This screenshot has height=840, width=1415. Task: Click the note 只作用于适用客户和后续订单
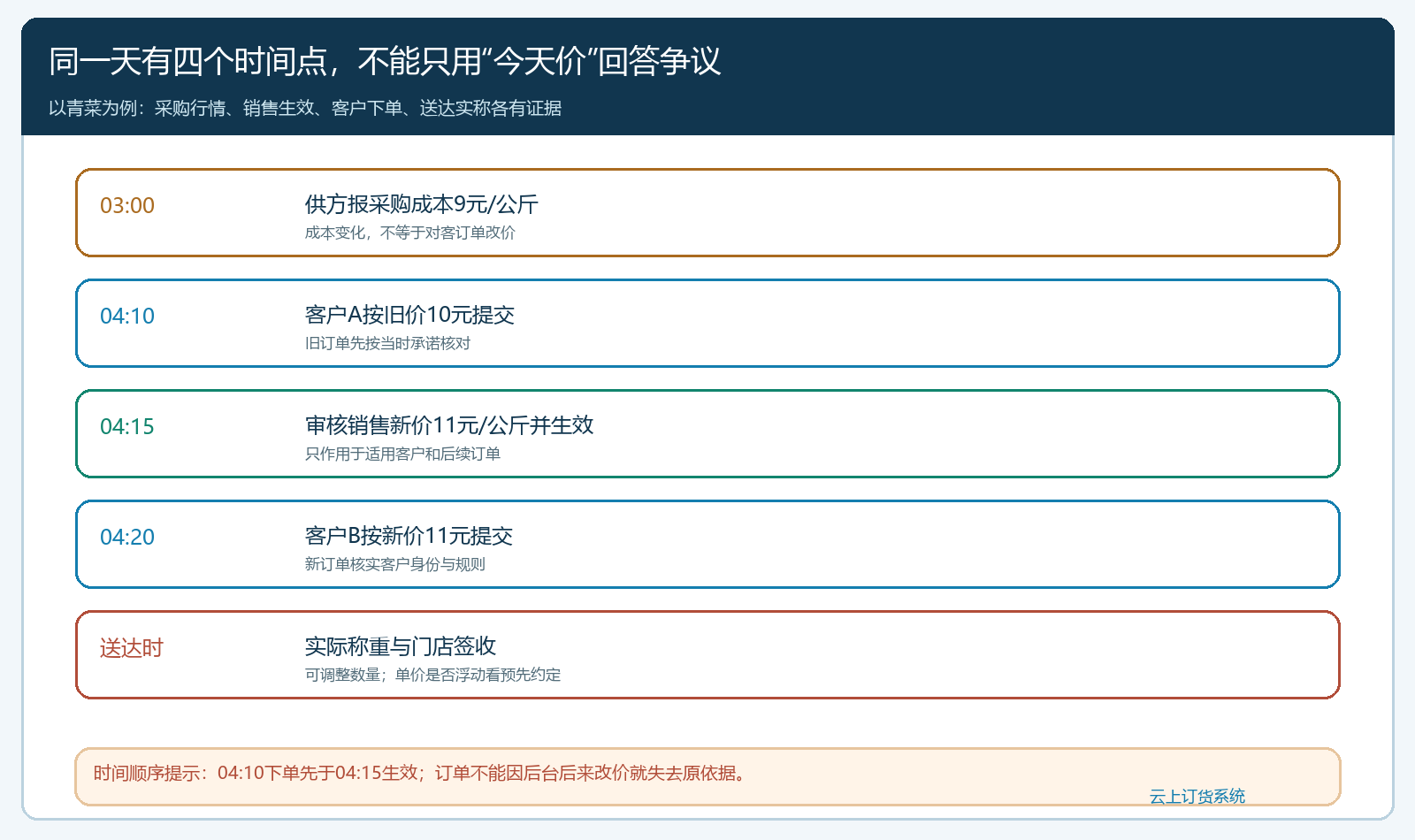point(402,454)
